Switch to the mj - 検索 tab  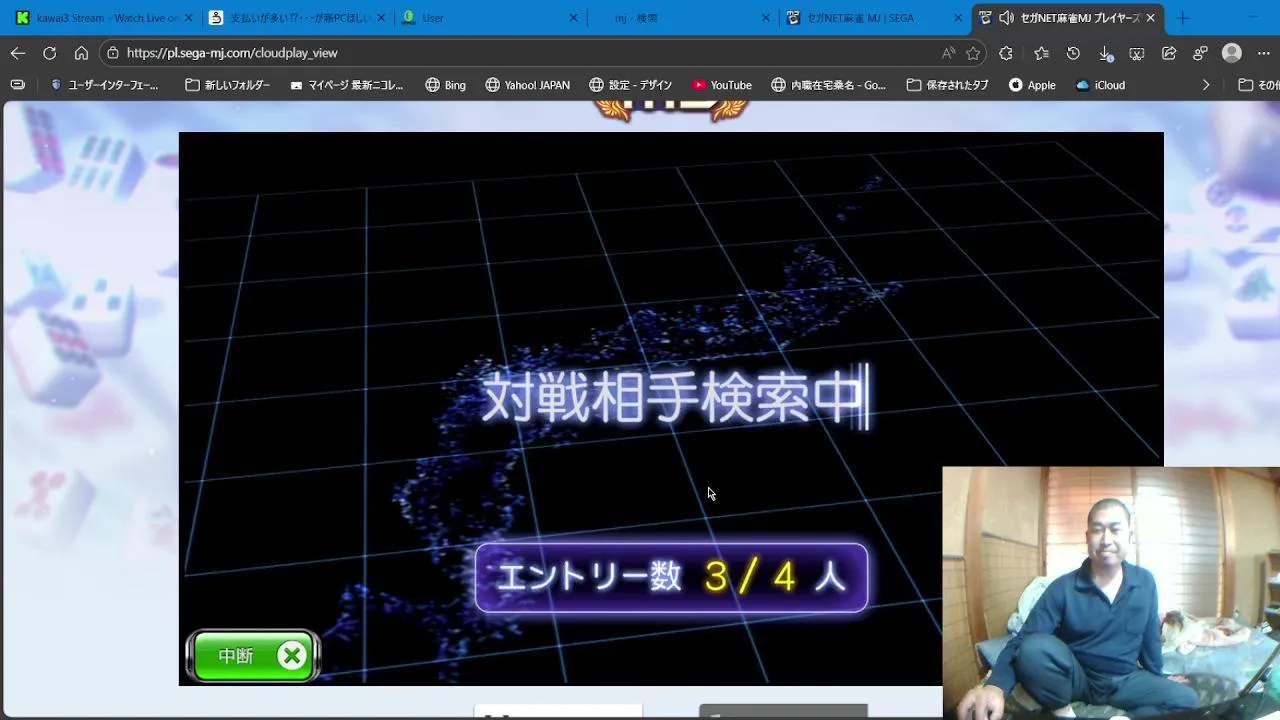coord(684,18)
